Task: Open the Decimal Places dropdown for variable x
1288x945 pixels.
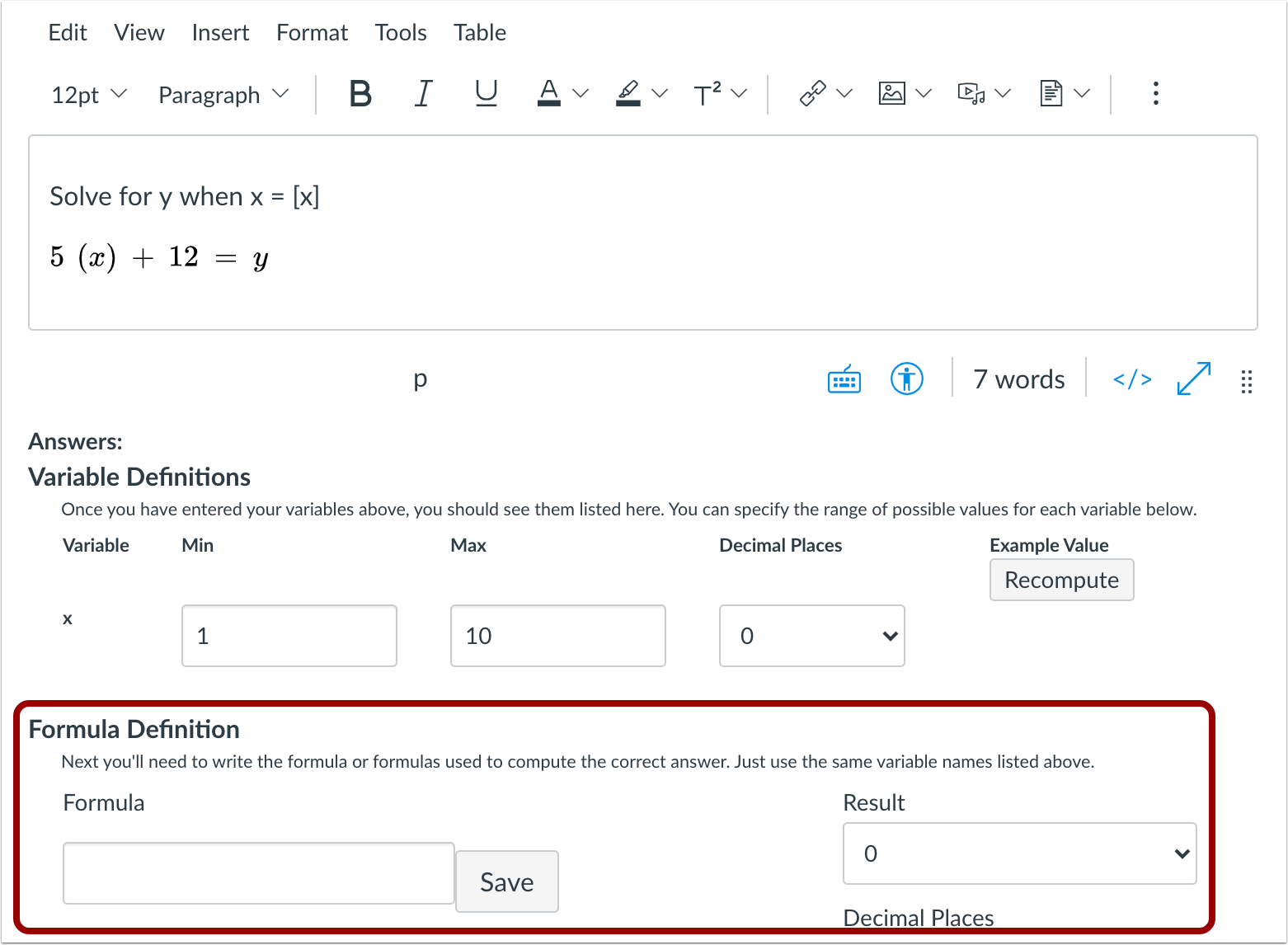Action: pos(811,636)
